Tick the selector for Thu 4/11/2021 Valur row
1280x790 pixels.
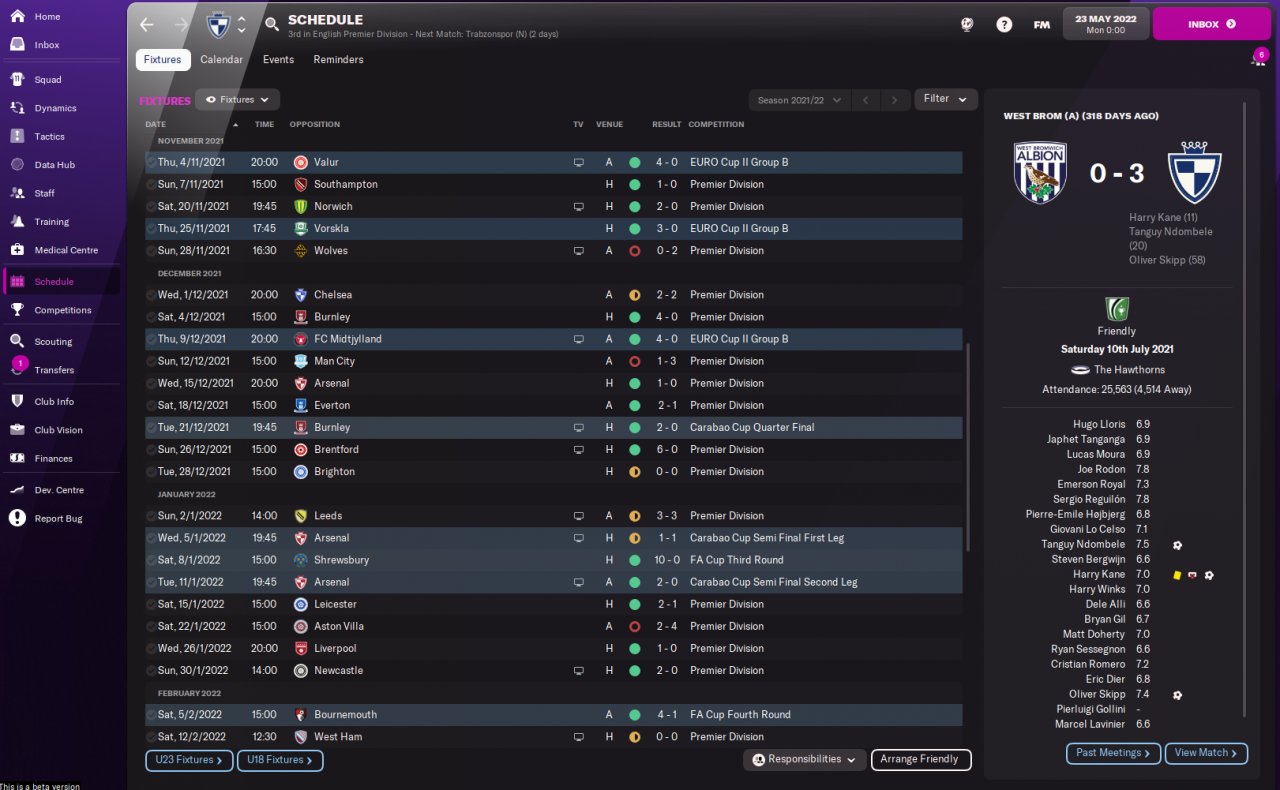151,162
